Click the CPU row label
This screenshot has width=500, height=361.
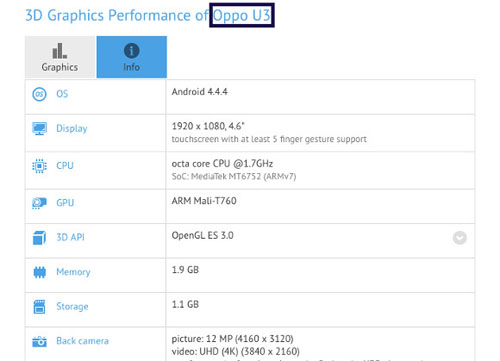tap(65, 166)
